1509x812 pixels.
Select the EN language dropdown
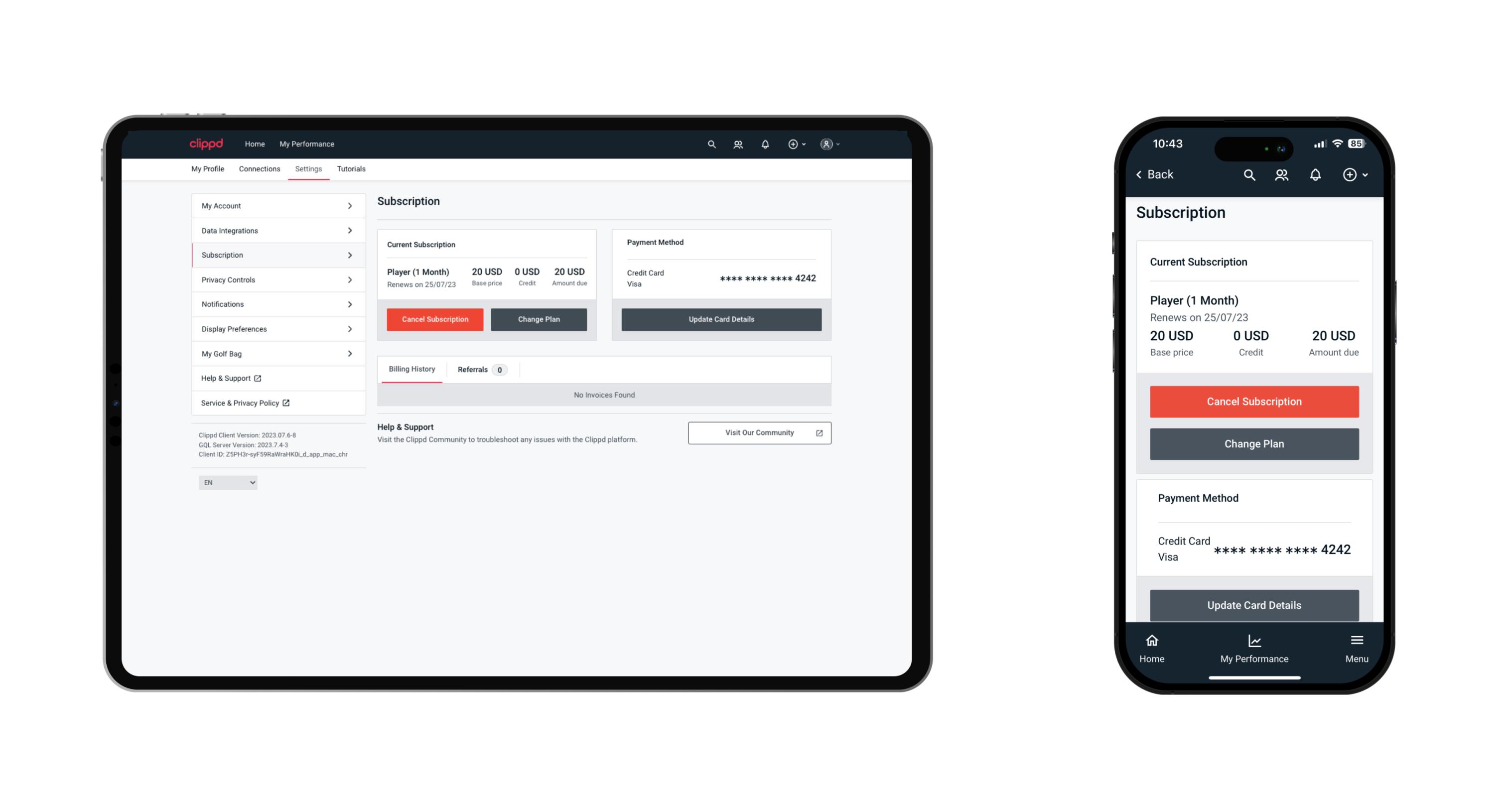point(228,482)
